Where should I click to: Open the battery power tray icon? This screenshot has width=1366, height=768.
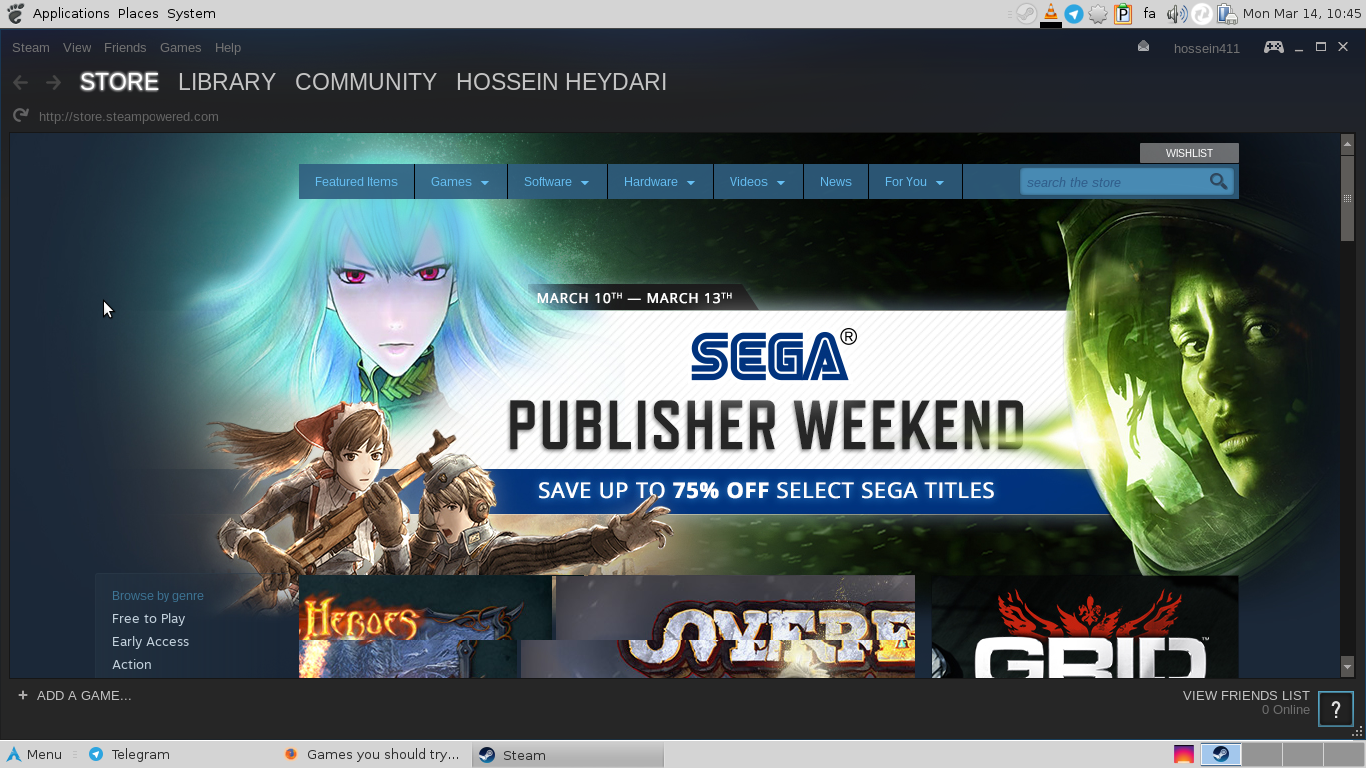1227,13
